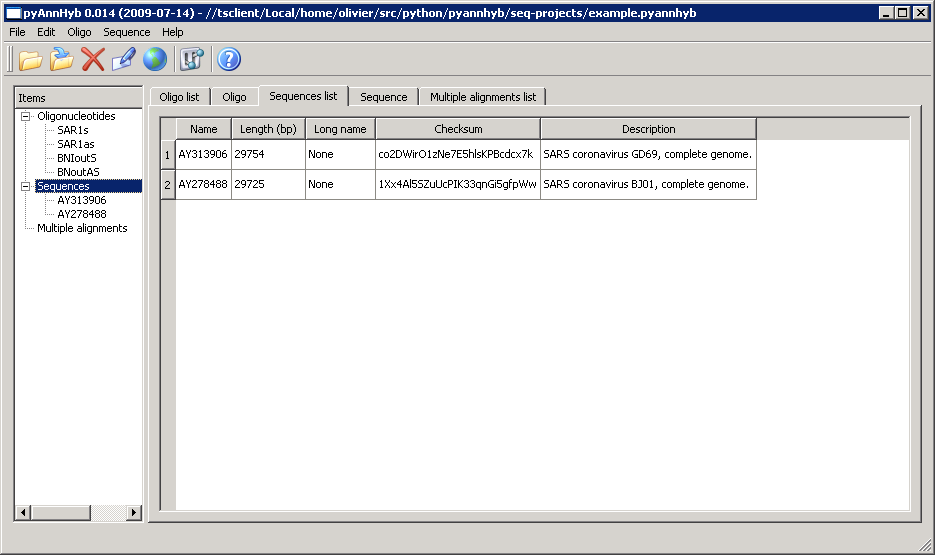
Task: Select AY278488 in the Items tree
Action: coord(81,214)
